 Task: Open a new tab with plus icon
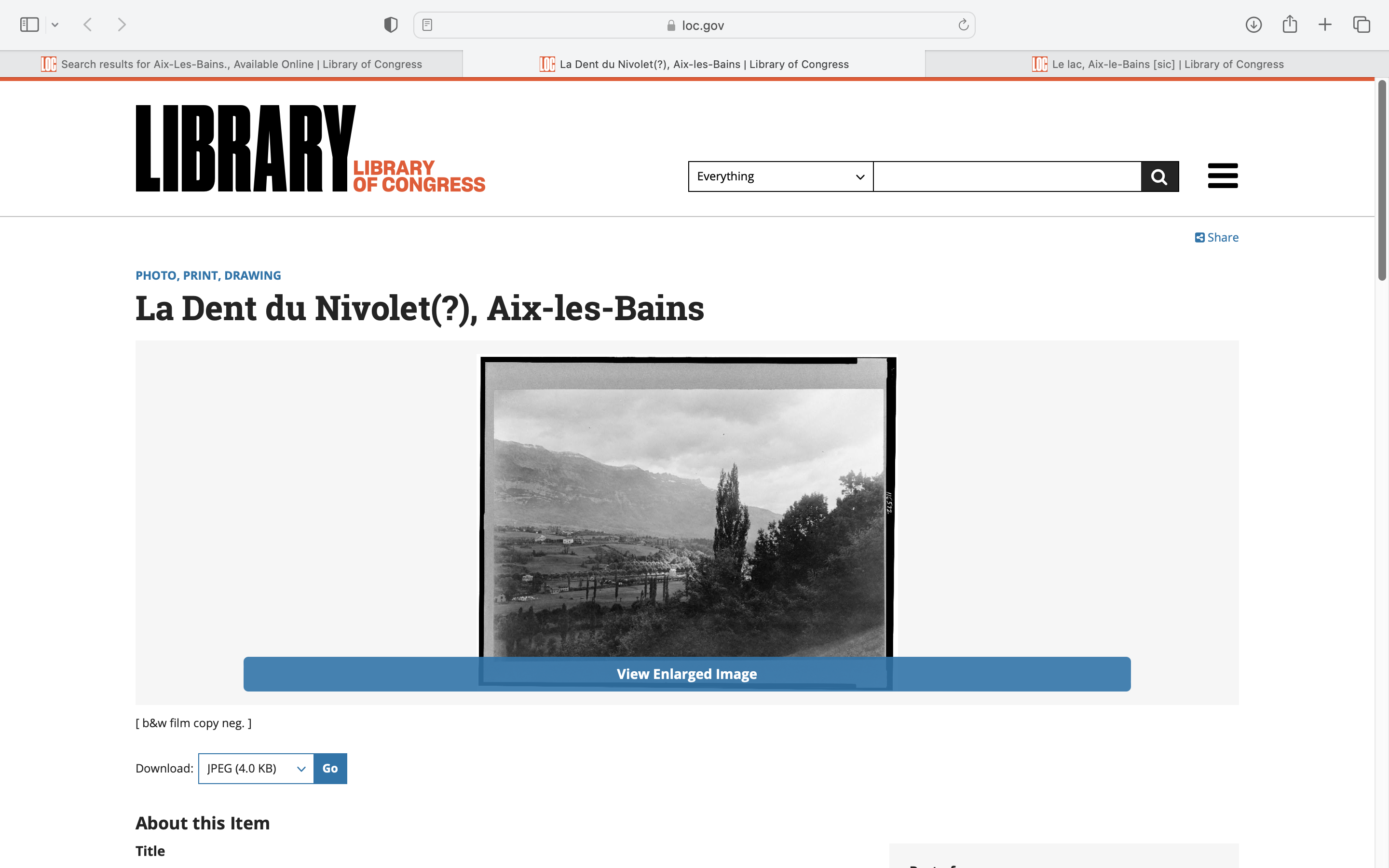click(1325, 25)
